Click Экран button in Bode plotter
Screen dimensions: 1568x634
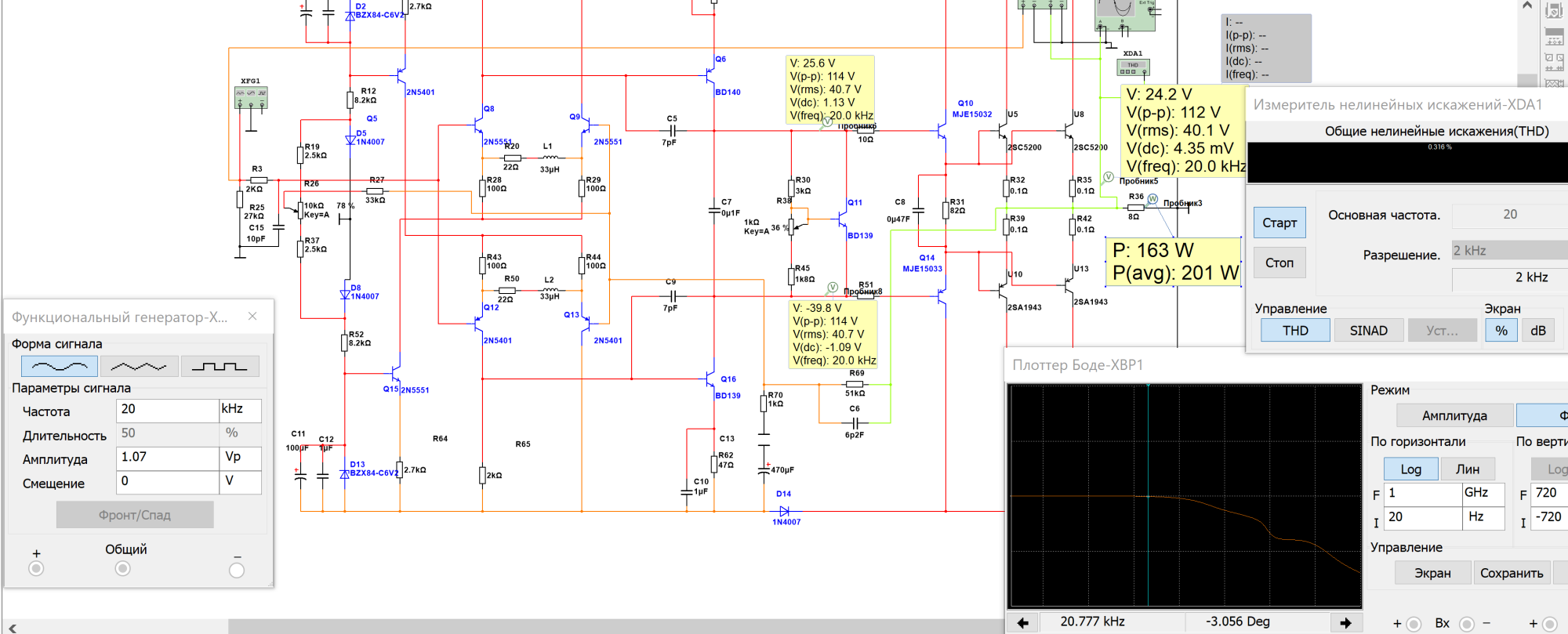(x=1432, y=573)
